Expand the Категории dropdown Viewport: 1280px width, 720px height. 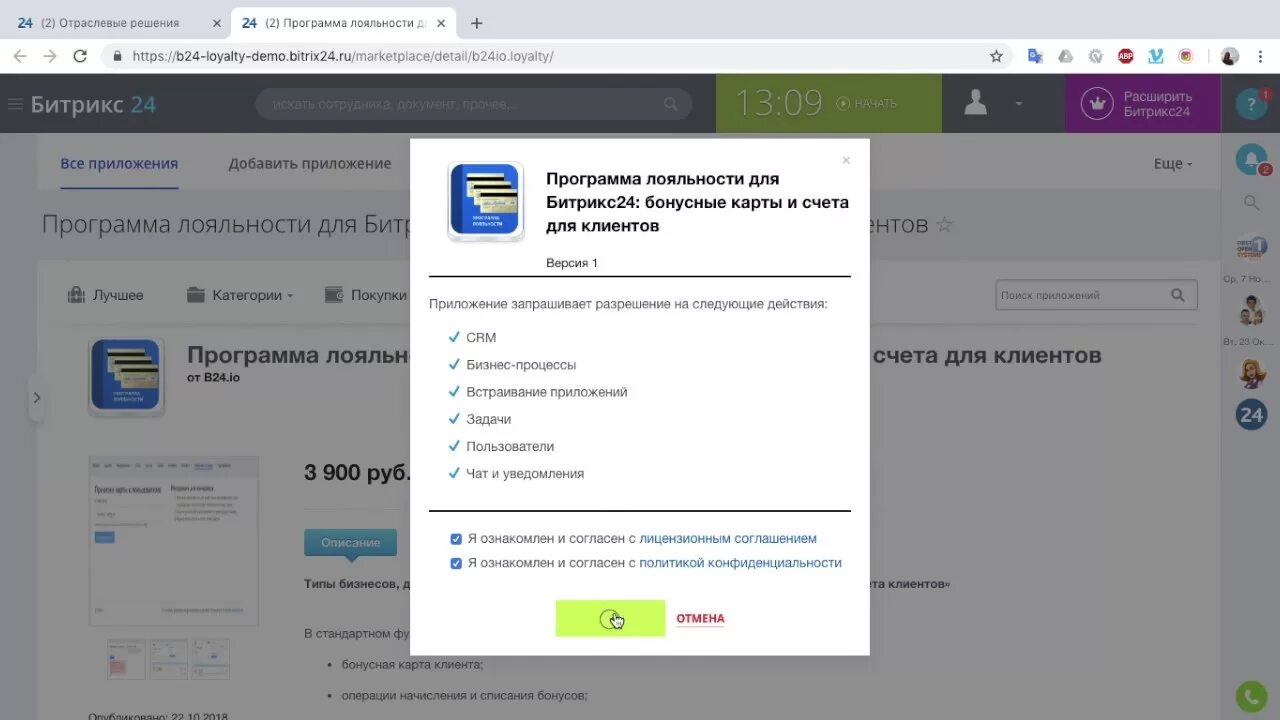point(240,295)
